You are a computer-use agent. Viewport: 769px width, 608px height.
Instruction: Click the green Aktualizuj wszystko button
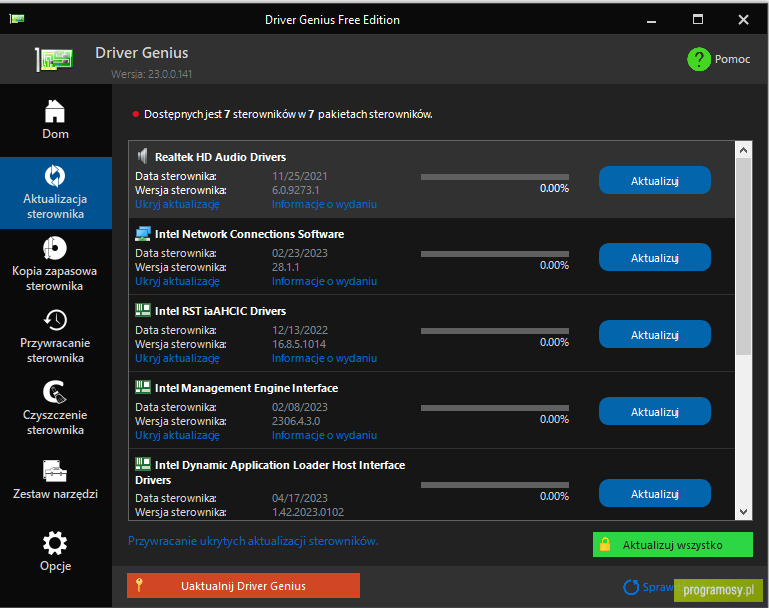(x=673, y=545)
